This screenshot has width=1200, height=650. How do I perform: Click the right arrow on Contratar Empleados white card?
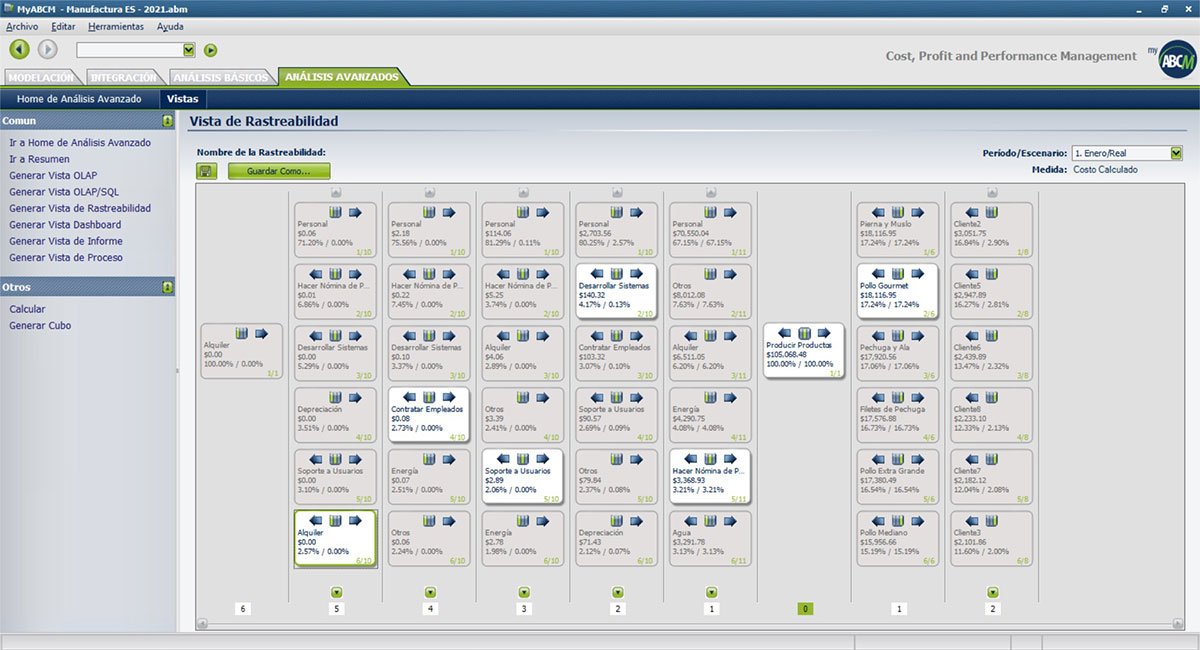tap(447, 397)
